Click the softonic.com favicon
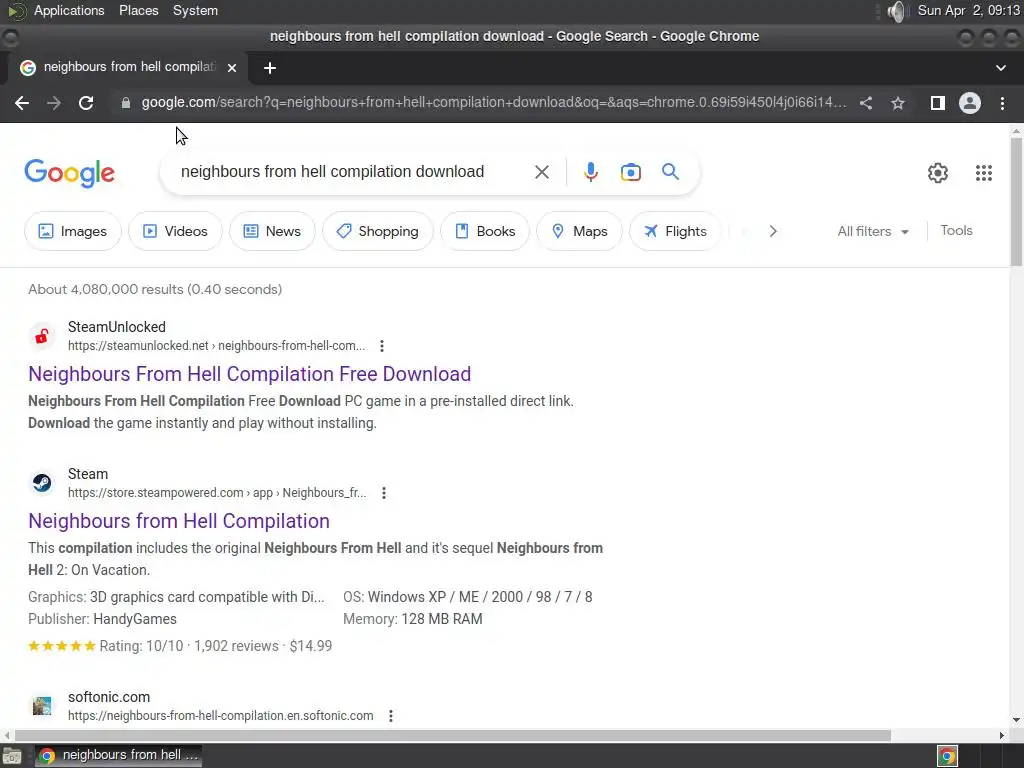 [42, 706]
